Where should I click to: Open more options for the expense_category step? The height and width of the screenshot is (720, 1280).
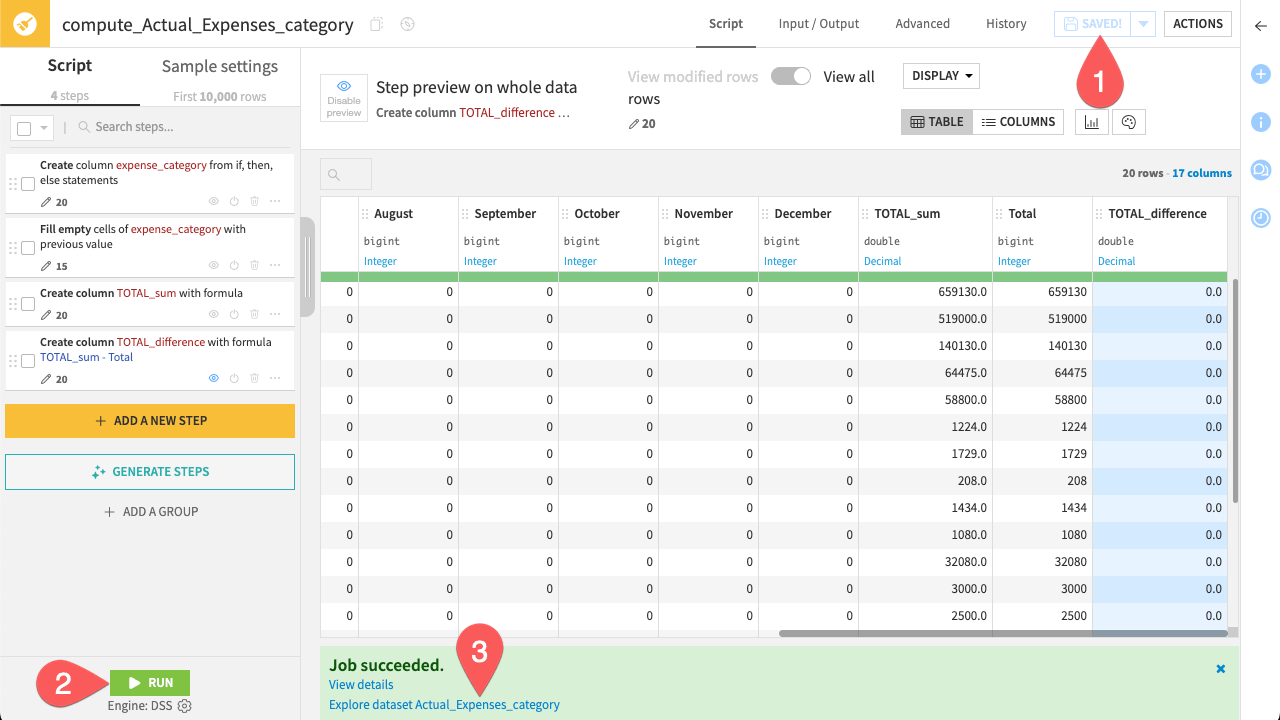click(274, 200)
